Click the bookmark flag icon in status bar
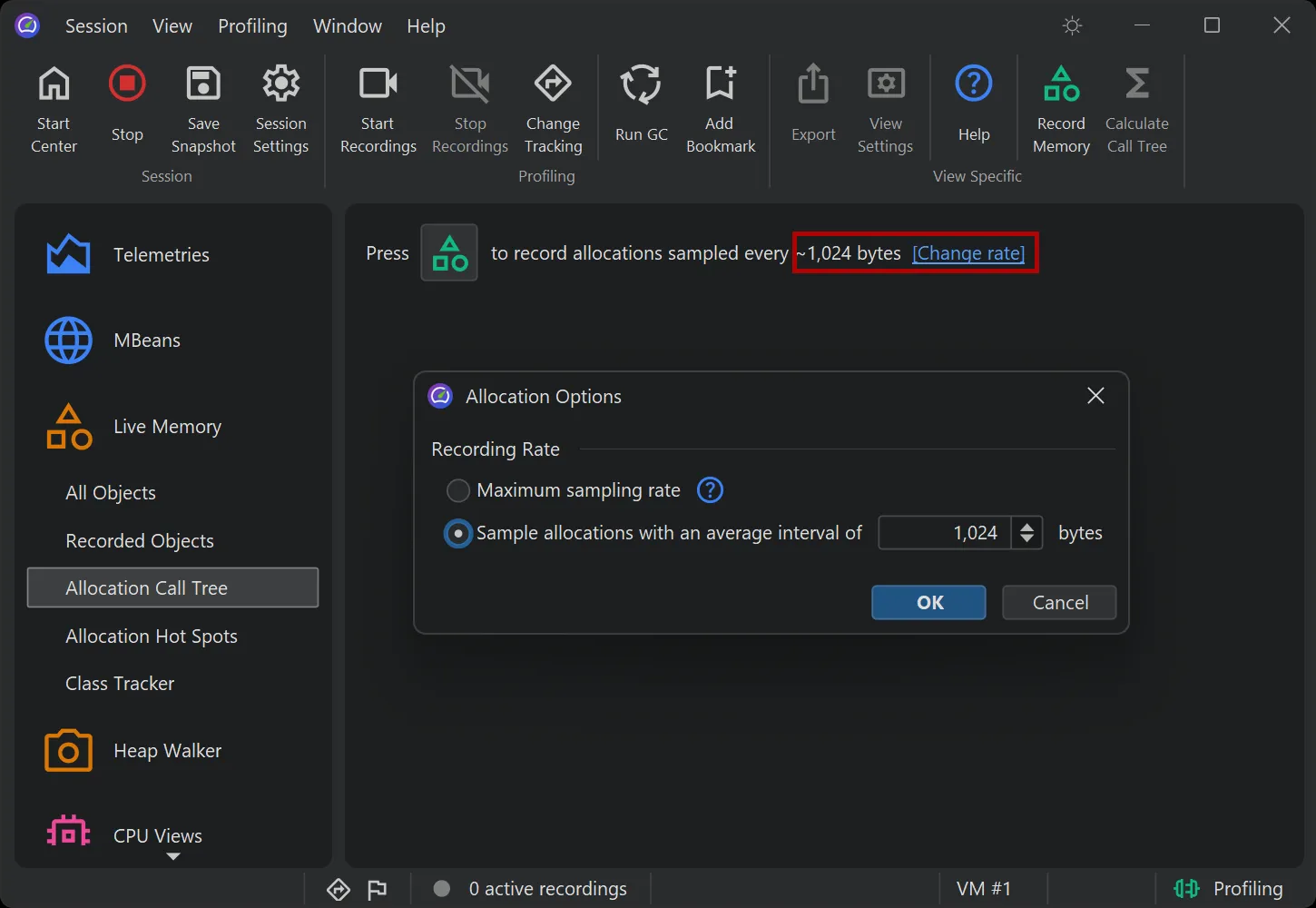The width and height of the screenshot is (1316, 908). (378, 889)
